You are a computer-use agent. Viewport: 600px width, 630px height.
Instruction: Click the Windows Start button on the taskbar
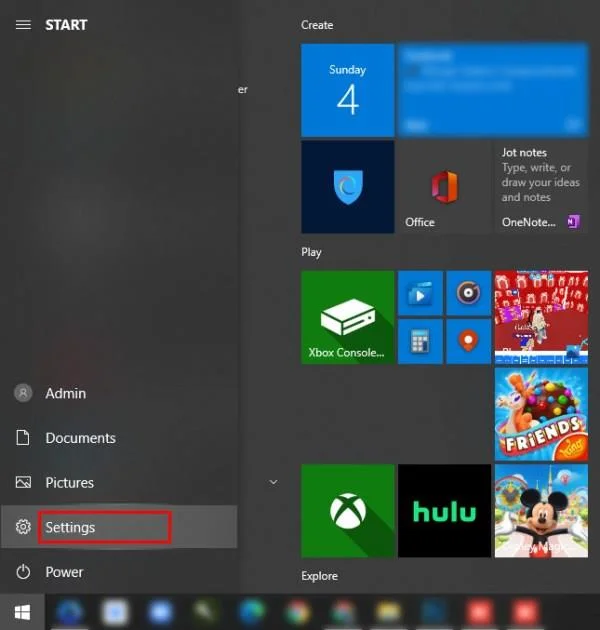[23, 612]
